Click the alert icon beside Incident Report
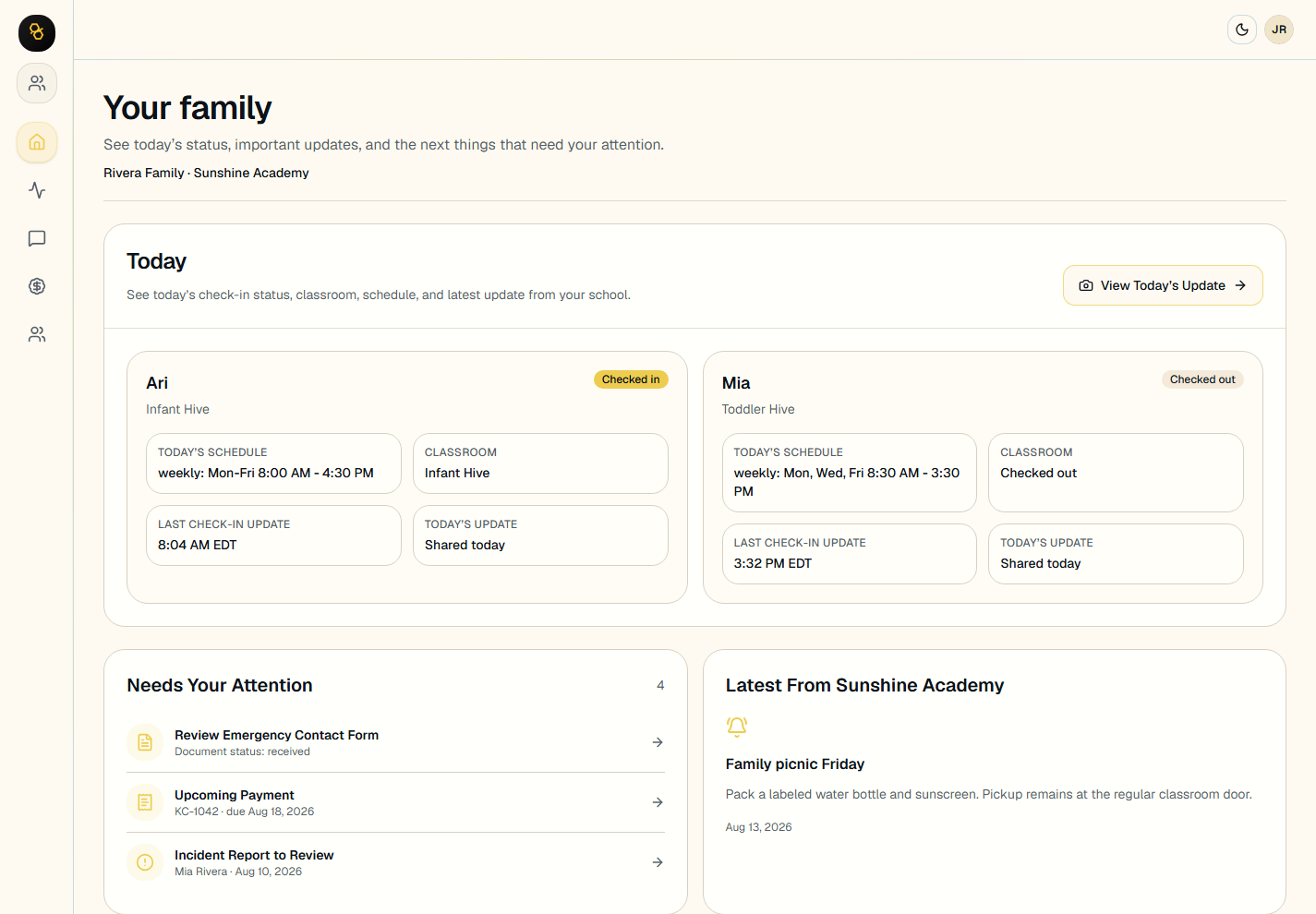Image resolution: width=1316 pixels, height=914 pixels. pos(145,862)
